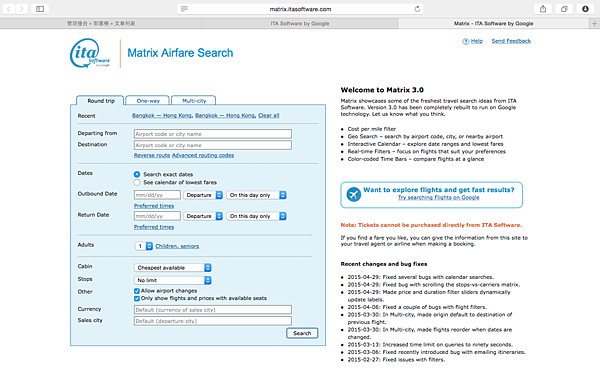Click Currency input field
The image size is (600, 375).
click(213, 310)
